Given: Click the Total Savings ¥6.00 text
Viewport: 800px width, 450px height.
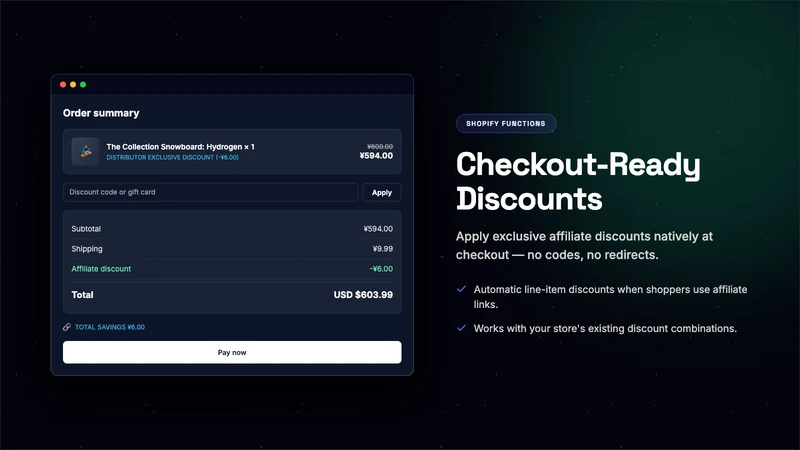Looking at the screenshot, I should [110, 327].
